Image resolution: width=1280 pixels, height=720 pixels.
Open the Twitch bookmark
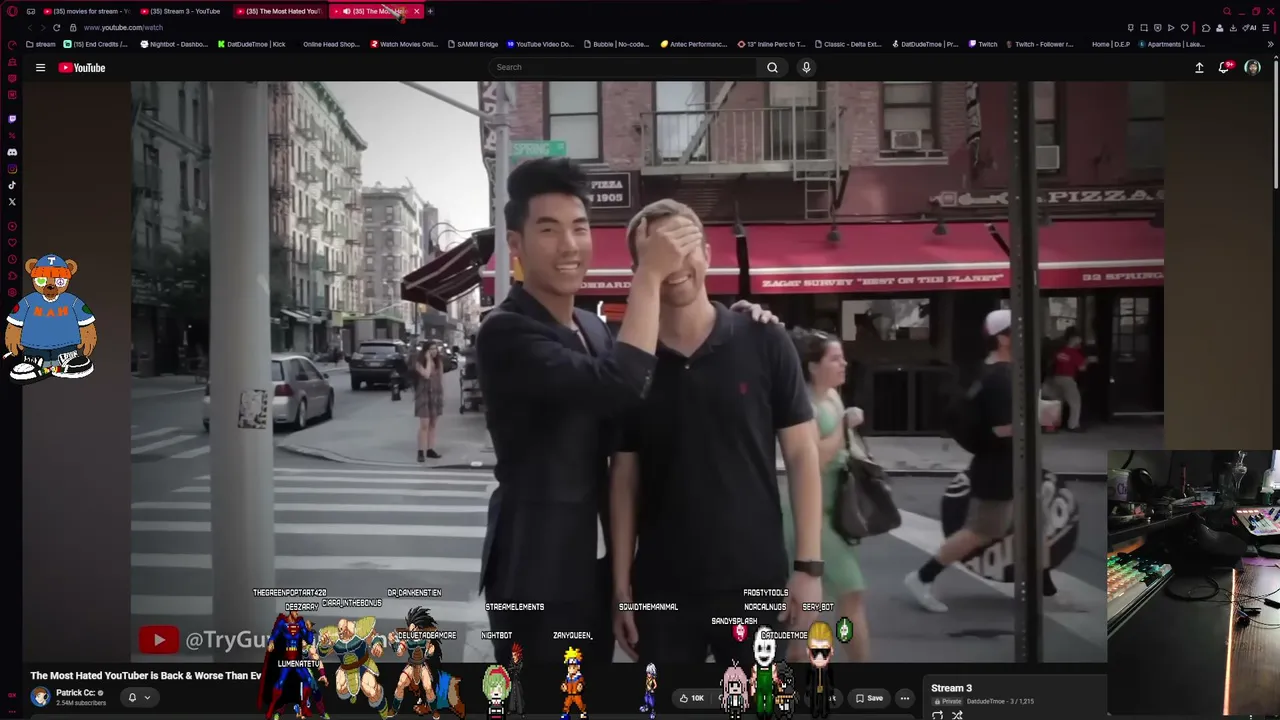click(x=983, y=44)
